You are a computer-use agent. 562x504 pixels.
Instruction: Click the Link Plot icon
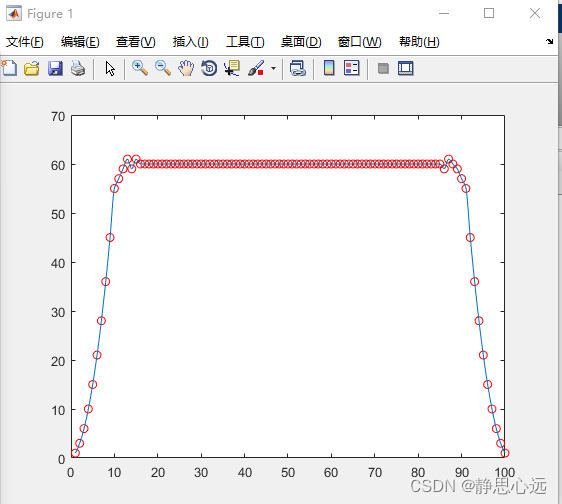click(297, 68)
